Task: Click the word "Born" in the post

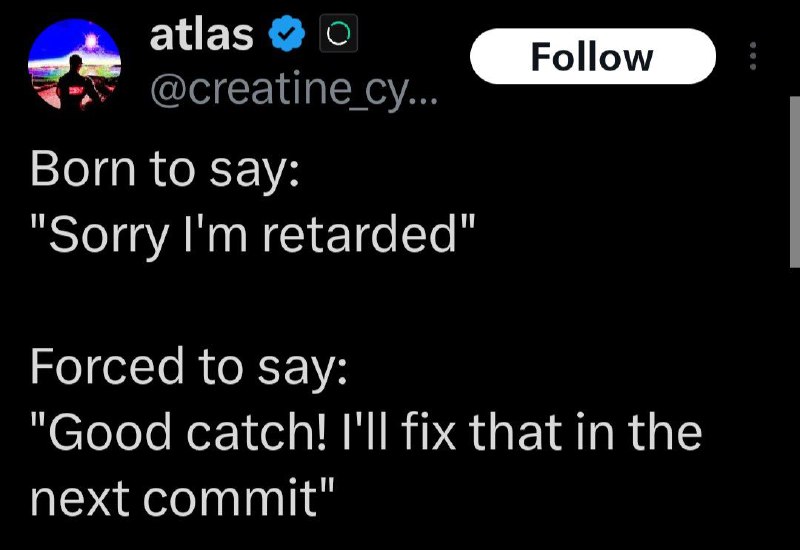Action: [x=83, y=169]
